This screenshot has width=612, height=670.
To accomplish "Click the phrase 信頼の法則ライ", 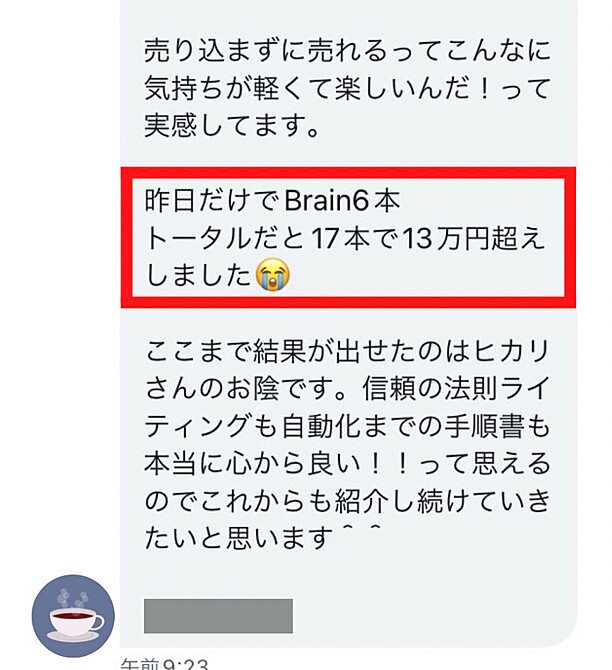I will (456, 388).
